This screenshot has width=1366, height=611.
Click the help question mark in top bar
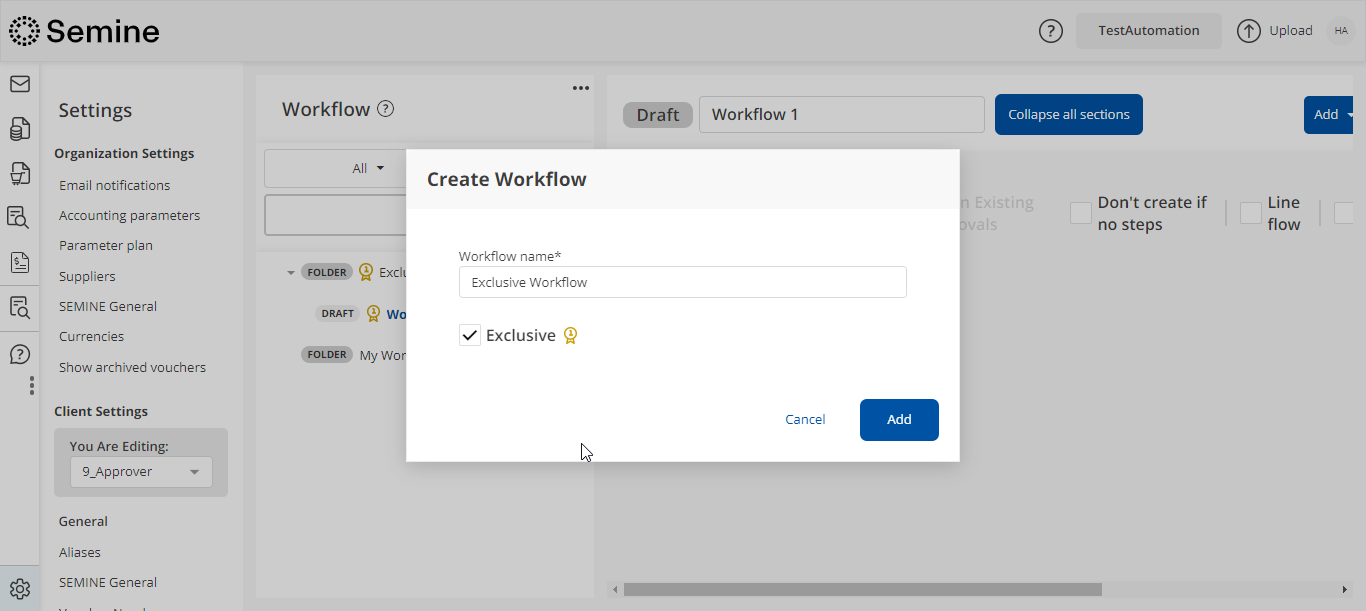[1050, 31]
